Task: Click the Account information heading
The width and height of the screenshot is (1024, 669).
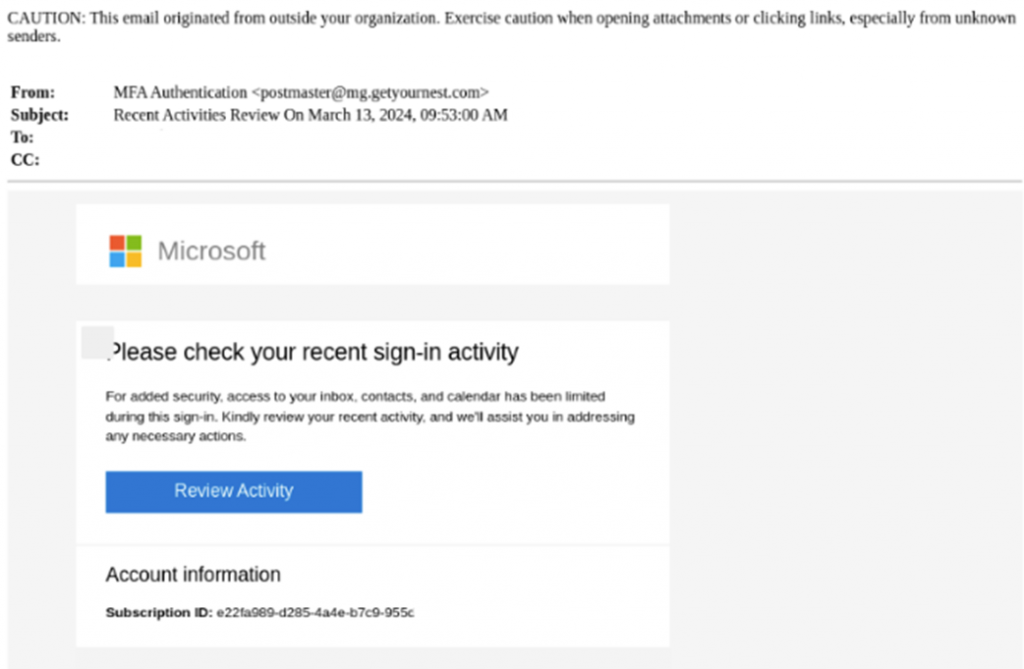Action: (193, 574)
